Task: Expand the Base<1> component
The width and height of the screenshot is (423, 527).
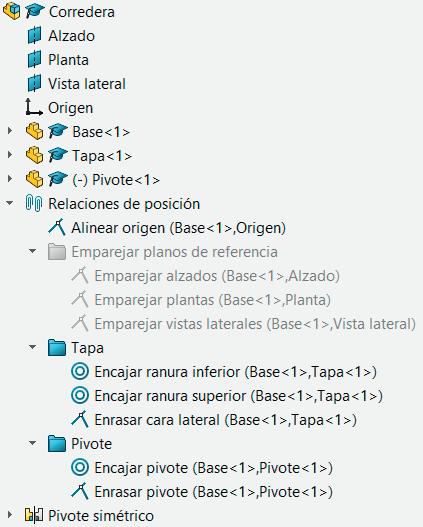Action: click(x=10, y=131)
